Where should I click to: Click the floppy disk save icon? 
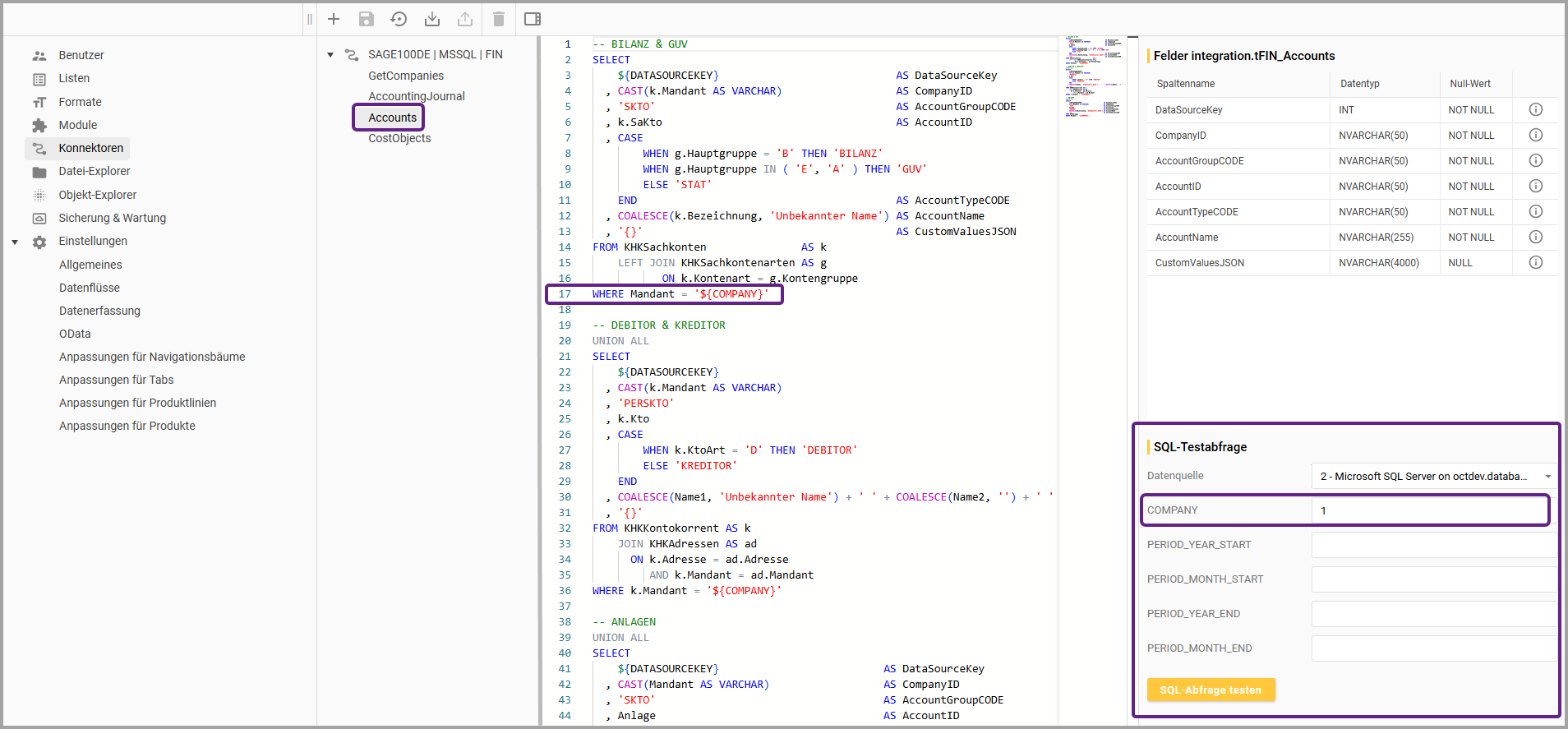[x=367, y=19]
